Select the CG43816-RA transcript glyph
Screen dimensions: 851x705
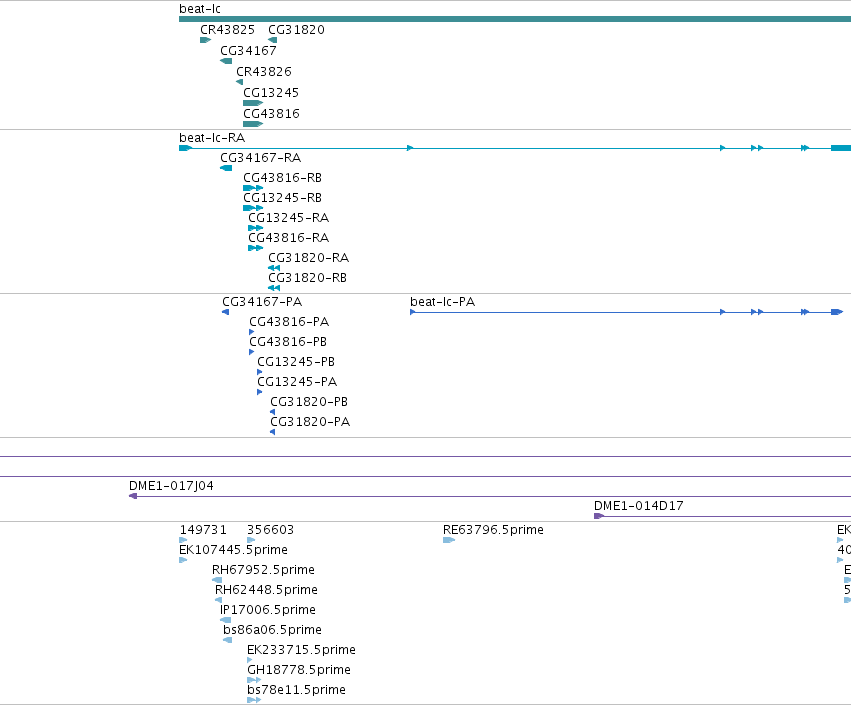click(x=256, y=248)
